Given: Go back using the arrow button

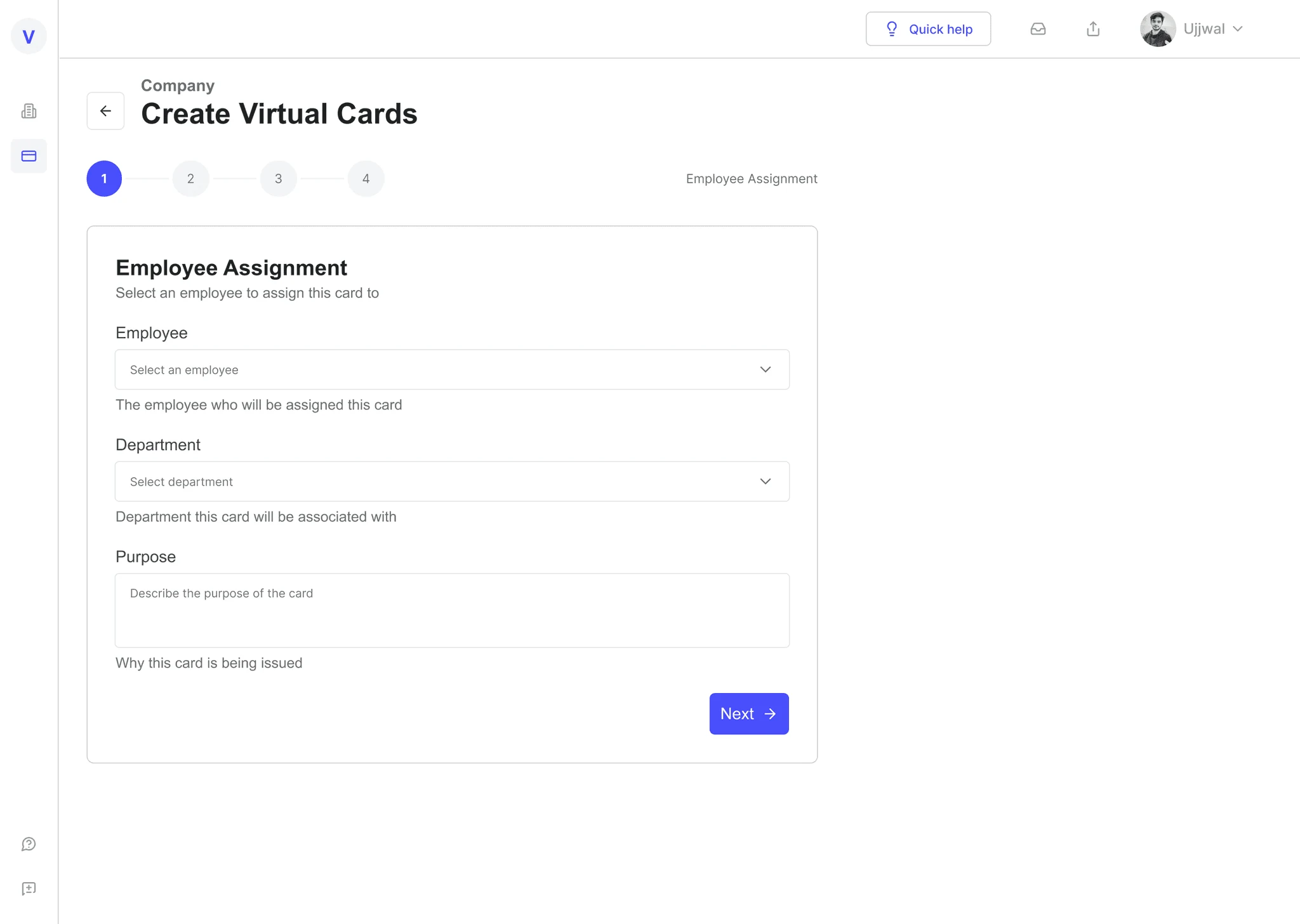Looking at the screenshot, I should coord(105,111).
